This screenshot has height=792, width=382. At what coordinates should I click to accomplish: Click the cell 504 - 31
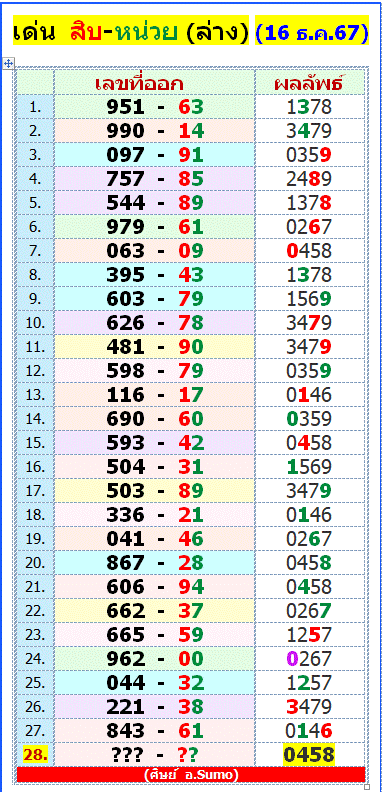154,467
